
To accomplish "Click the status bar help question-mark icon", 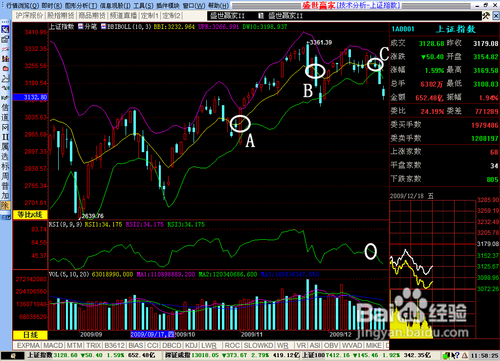I will pyautogui.click(x=456, y=356).
